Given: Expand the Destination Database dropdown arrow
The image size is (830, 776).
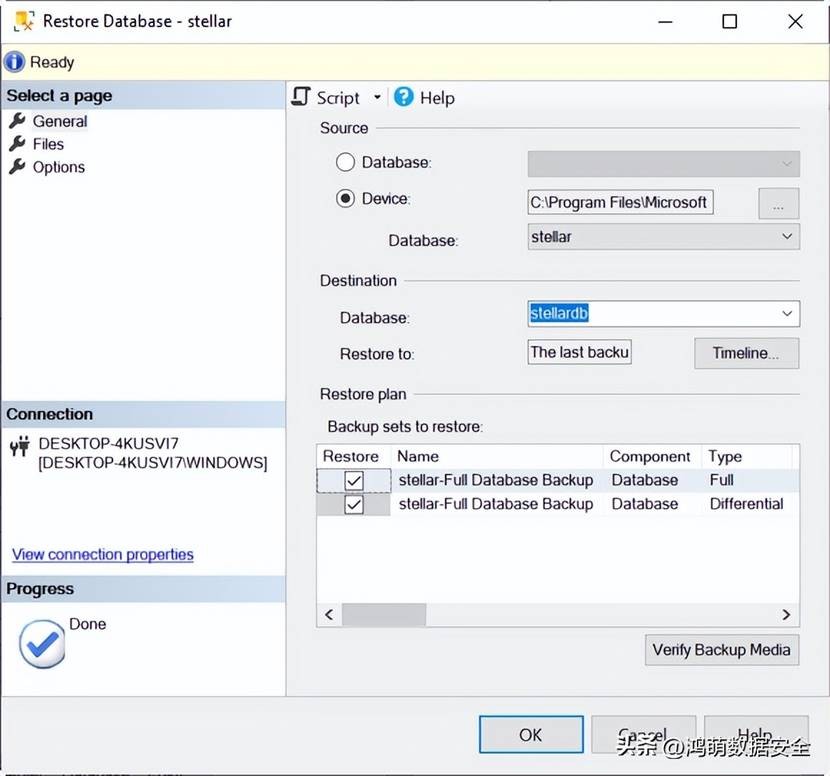Looking at the screenshot, I should (x=787, y=313).
